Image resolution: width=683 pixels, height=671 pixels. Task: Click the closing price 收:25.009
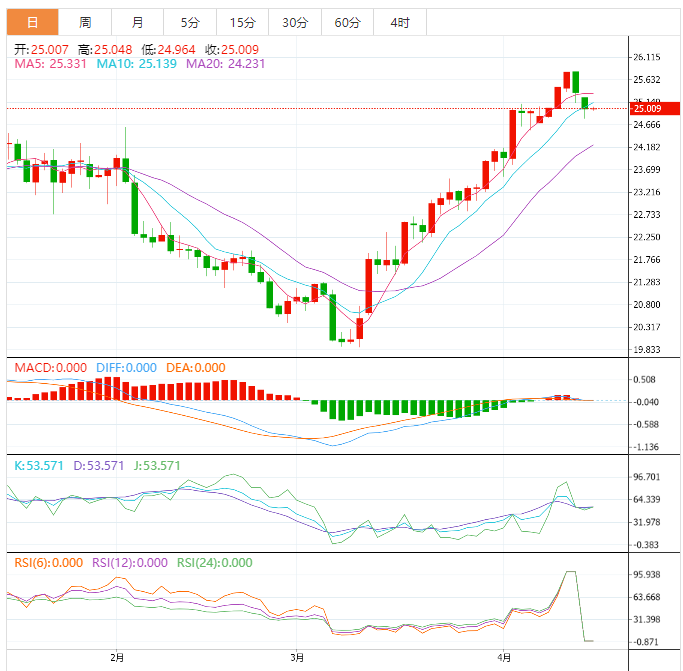(x=232, y=50)
